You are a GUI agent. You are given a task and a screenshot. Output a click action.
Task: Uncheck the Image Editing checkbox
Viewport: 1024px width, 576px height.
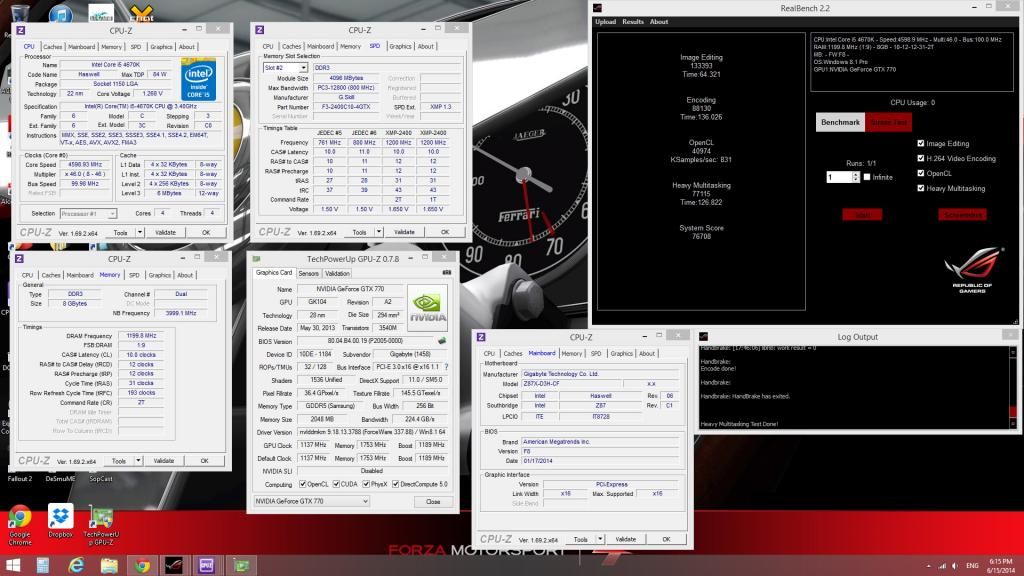[x=920, y=143]
